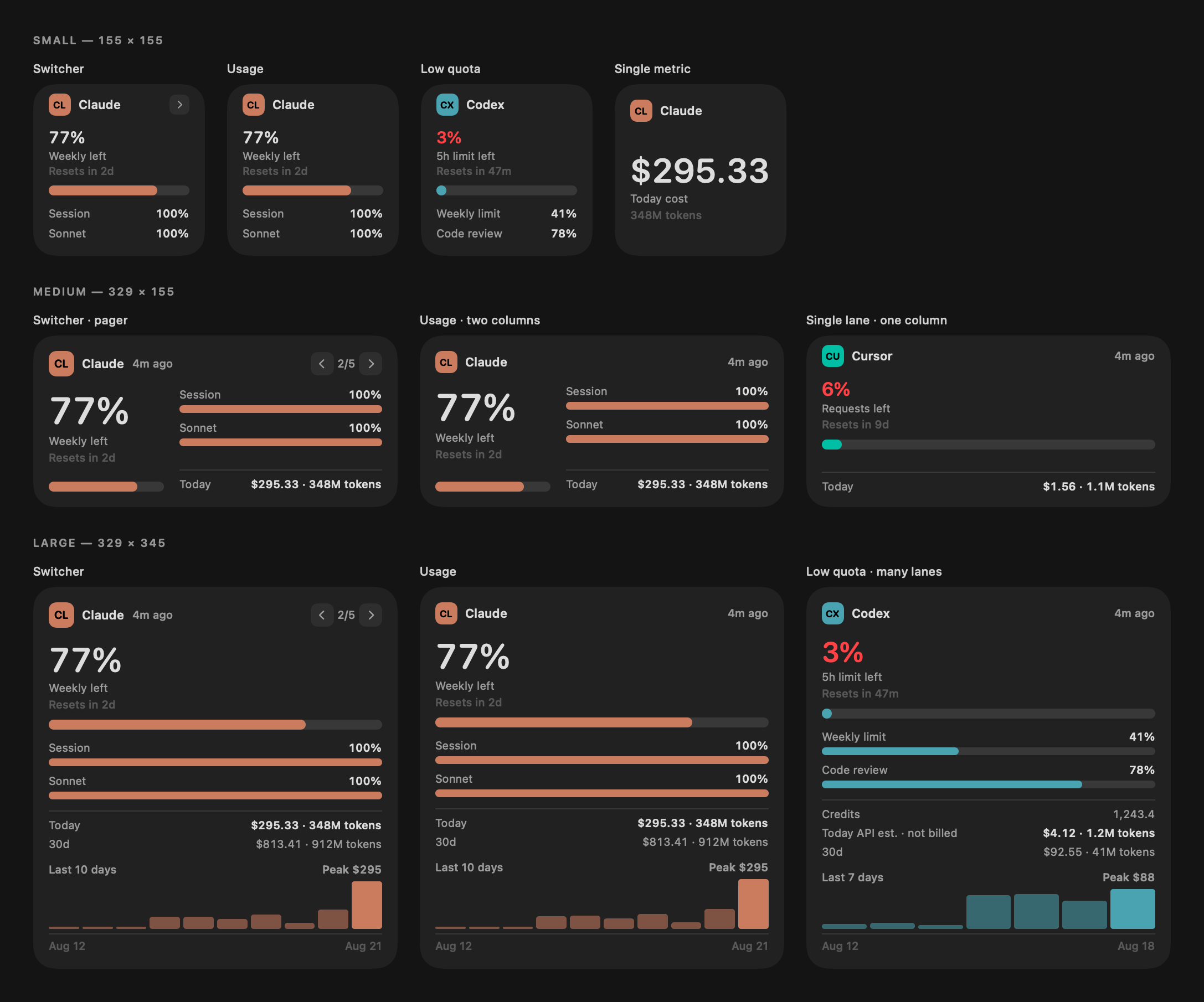Click the CX Codex badge in the Low quota · many lanes widget
Viewport: 1204px width, 1002px height.
point(832,613)
